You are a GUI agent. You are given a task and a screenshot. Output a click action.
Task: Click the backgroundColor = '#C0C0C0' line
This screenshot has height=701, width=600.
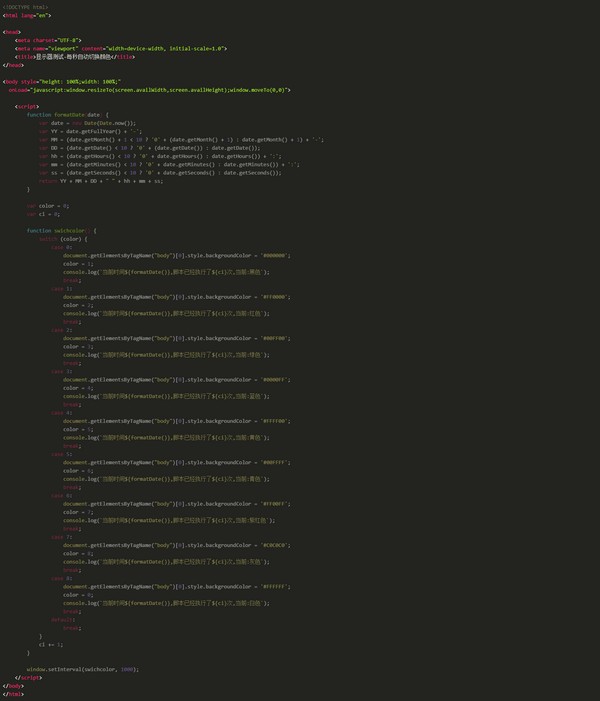click(177, 545)
